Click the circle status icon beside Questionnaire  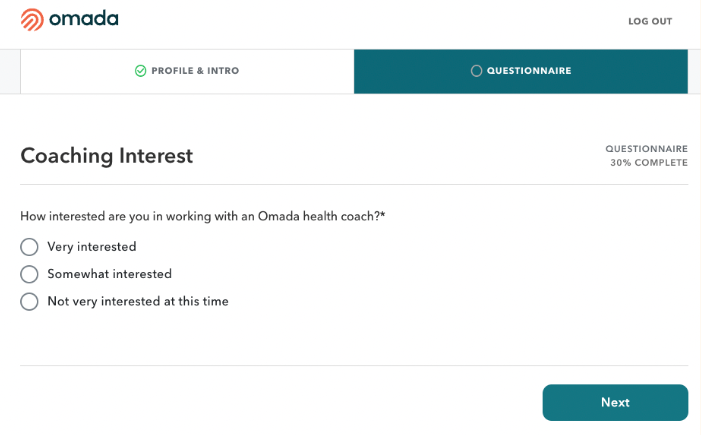click(x=476, y=71)
